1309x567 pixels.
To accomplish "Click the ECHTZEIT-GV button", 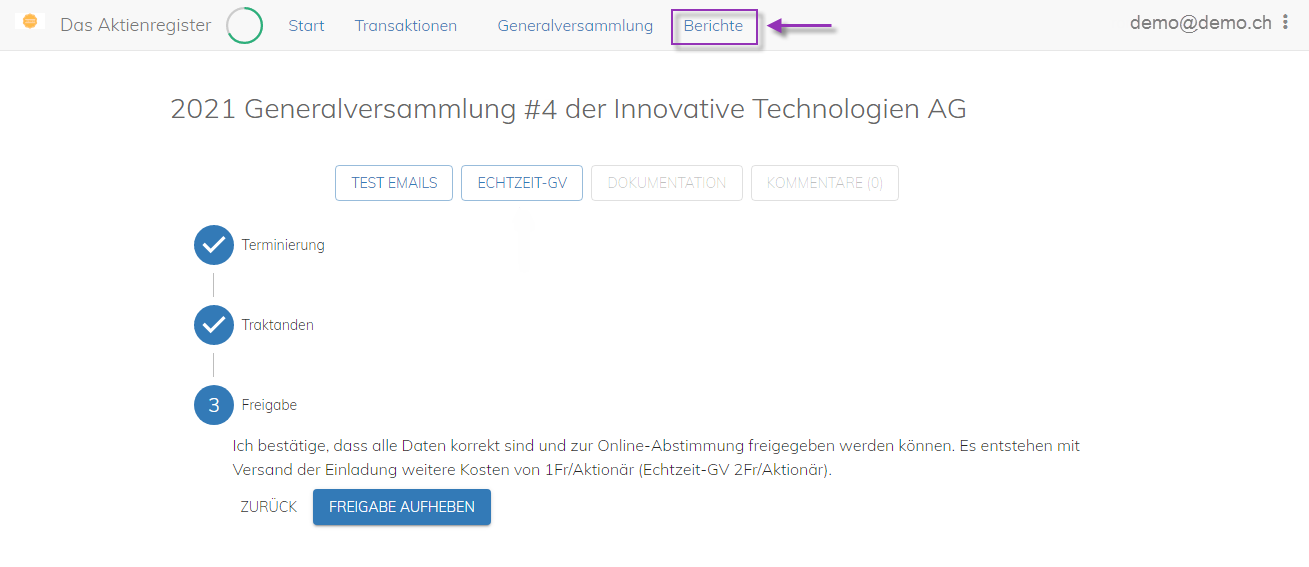I will click(x=522, y=183).
